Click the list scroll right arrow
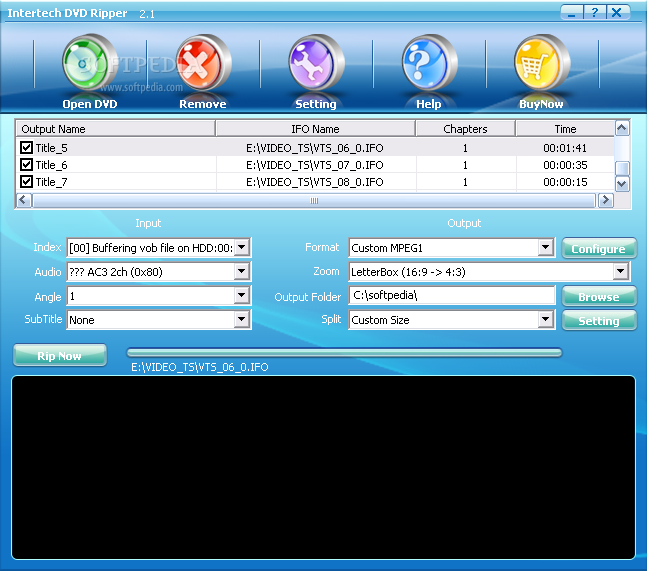The height and width of the screenshot is (571, 647). tap(606, 201)
